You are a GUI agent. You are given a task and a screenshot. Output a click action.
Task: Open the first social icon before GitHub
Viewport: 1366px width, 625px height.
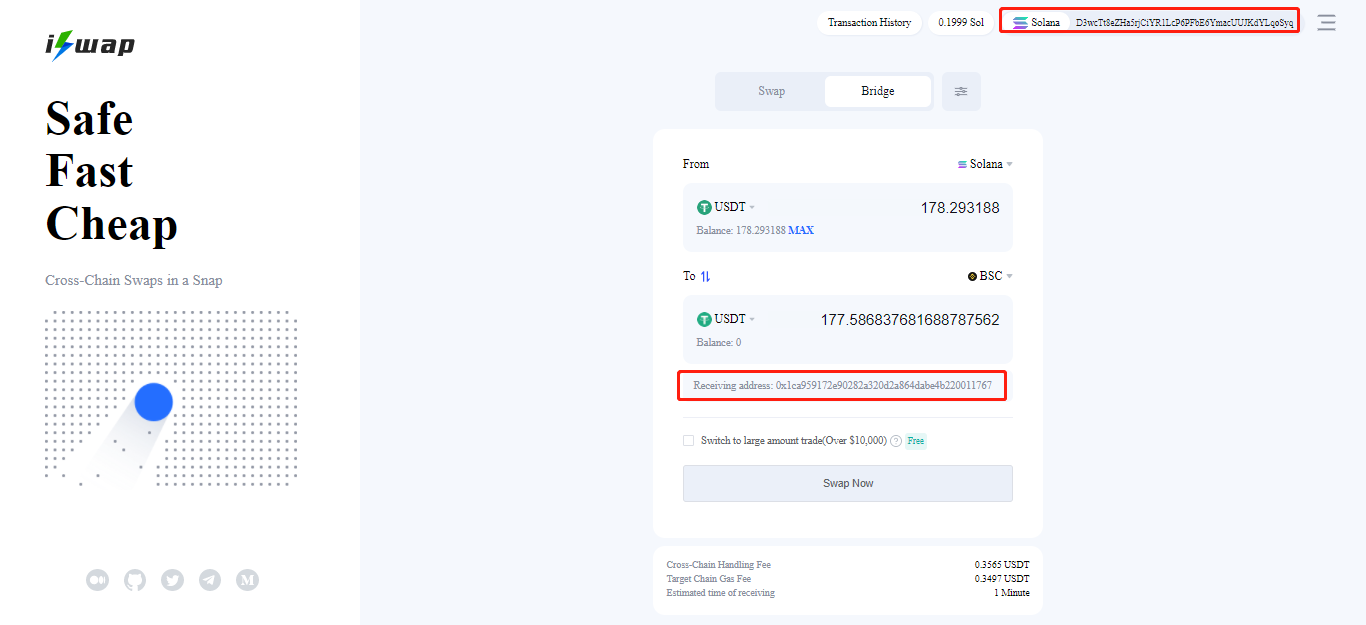coord(97,580)
